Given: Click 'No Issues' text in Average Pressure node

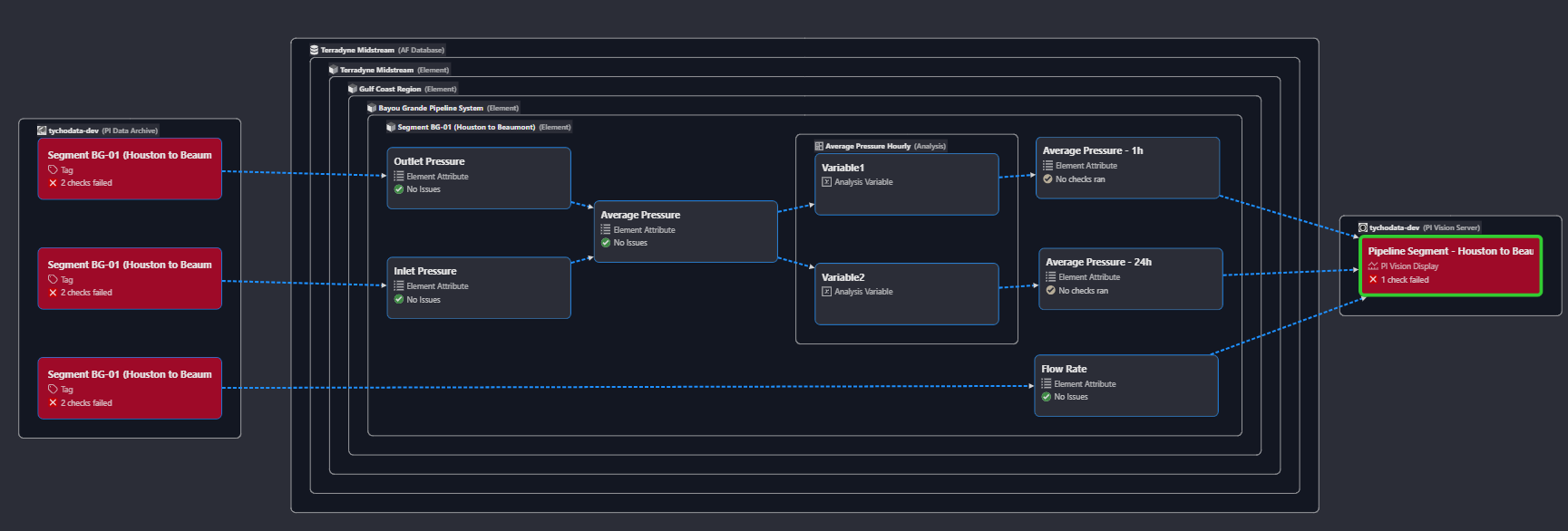Looking at the screenshot, I should pos(630,243).
